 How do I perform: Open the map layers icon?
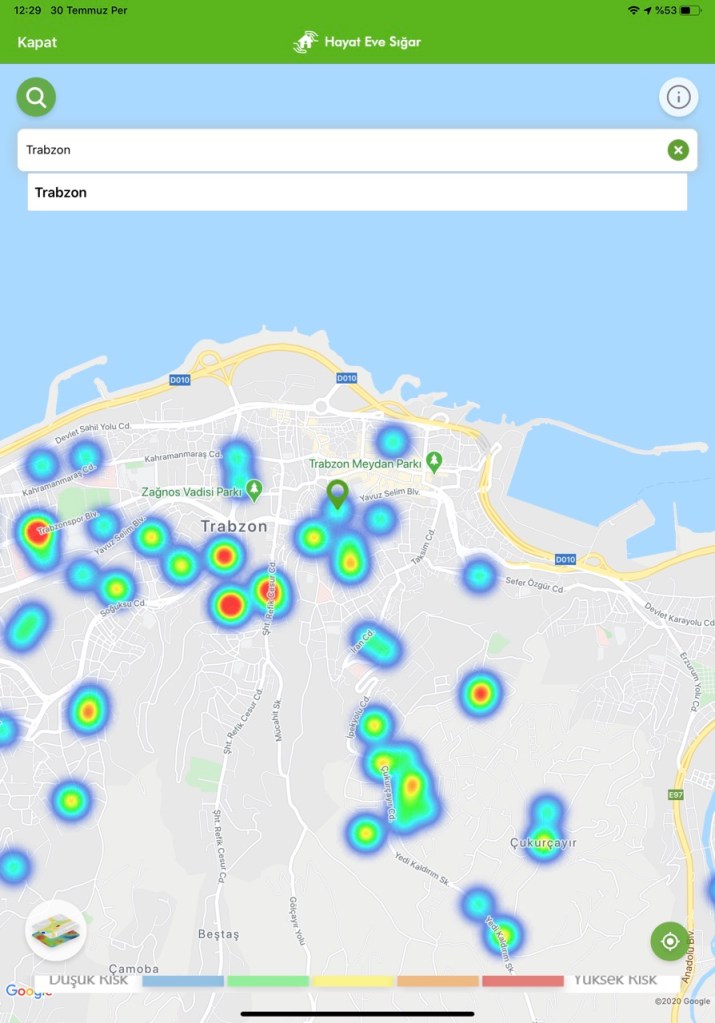coord(55,930)
